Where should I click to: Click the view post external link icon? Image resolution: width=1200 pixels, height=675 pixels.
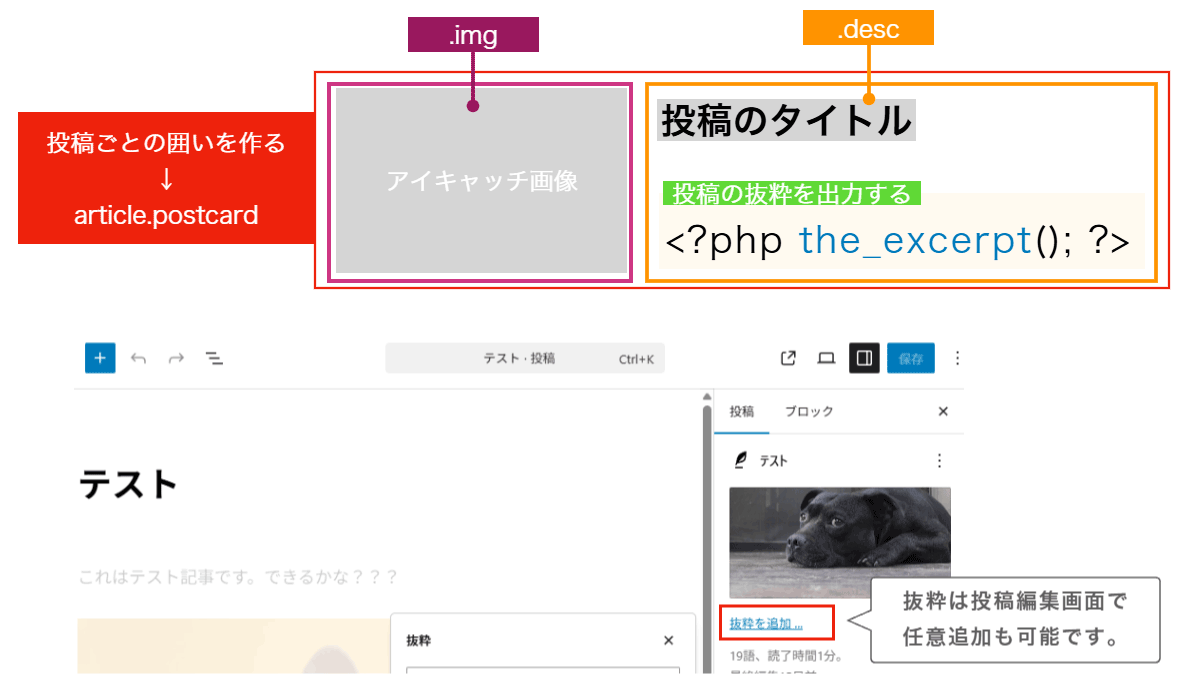click(x=788, y=358)
